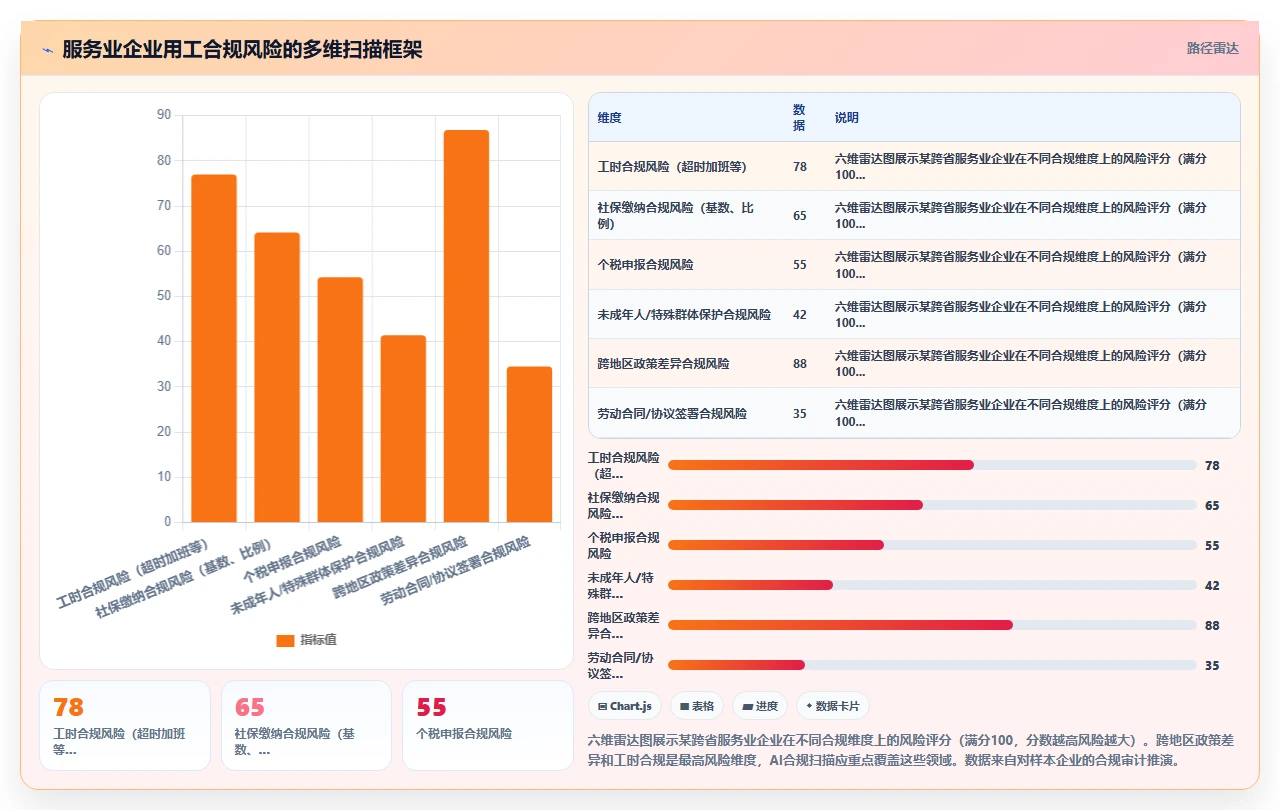The image size is (1280, 810).
Task: Click dashboard title 服务业企业用工合规风险的多维扫描框架
Action: (x=242, y=49)
